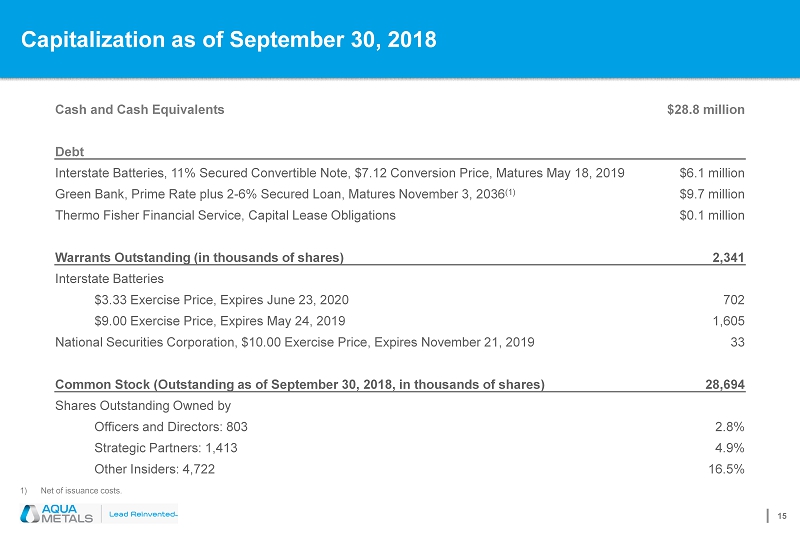Click the Net of issuance costs footnote
800x533 pixels.
click(x=80, y=491)
